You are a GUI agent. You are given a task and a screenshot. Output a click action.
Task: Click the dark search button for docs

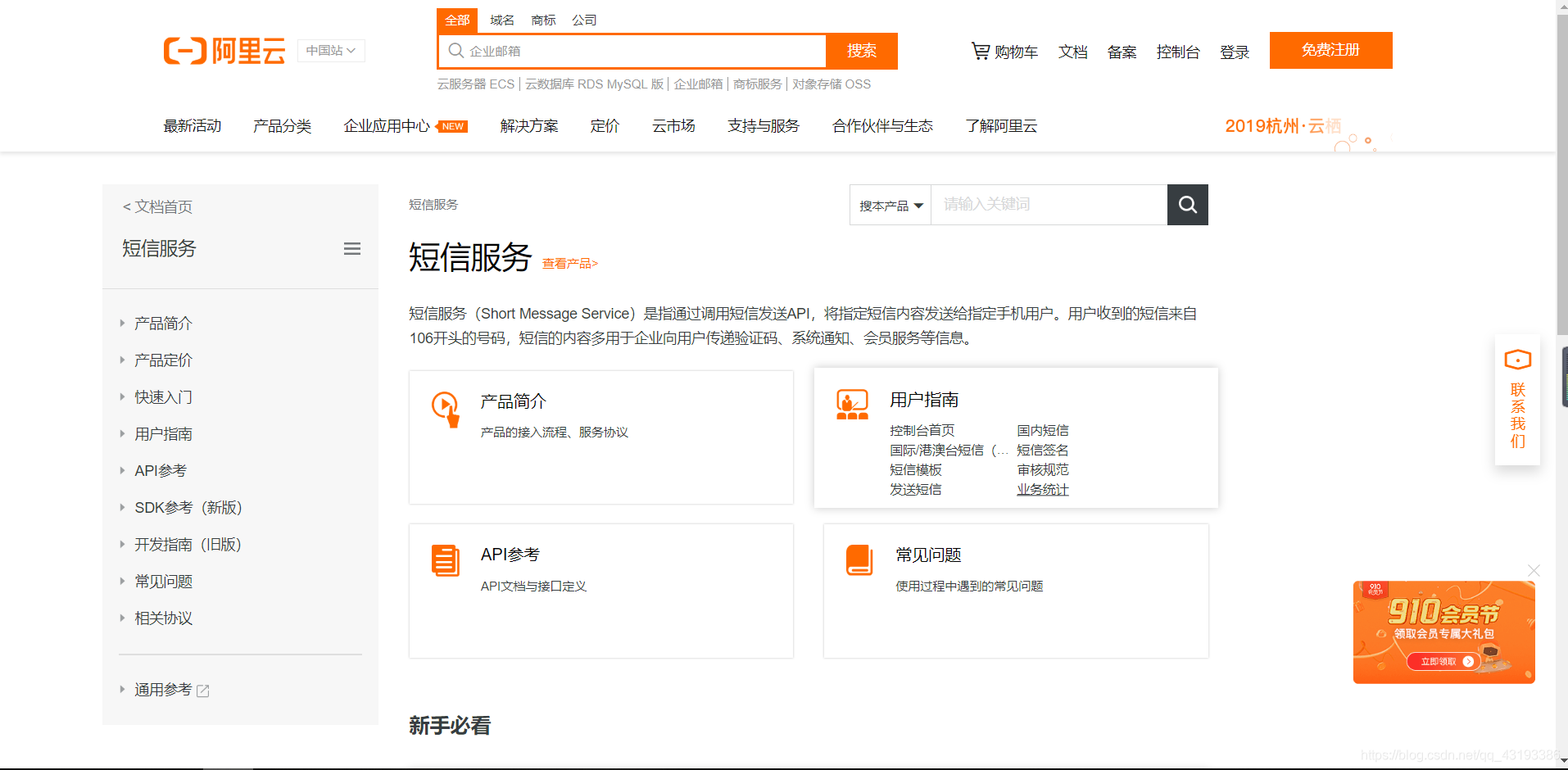pyautogui.click(x=1188, y=205)
